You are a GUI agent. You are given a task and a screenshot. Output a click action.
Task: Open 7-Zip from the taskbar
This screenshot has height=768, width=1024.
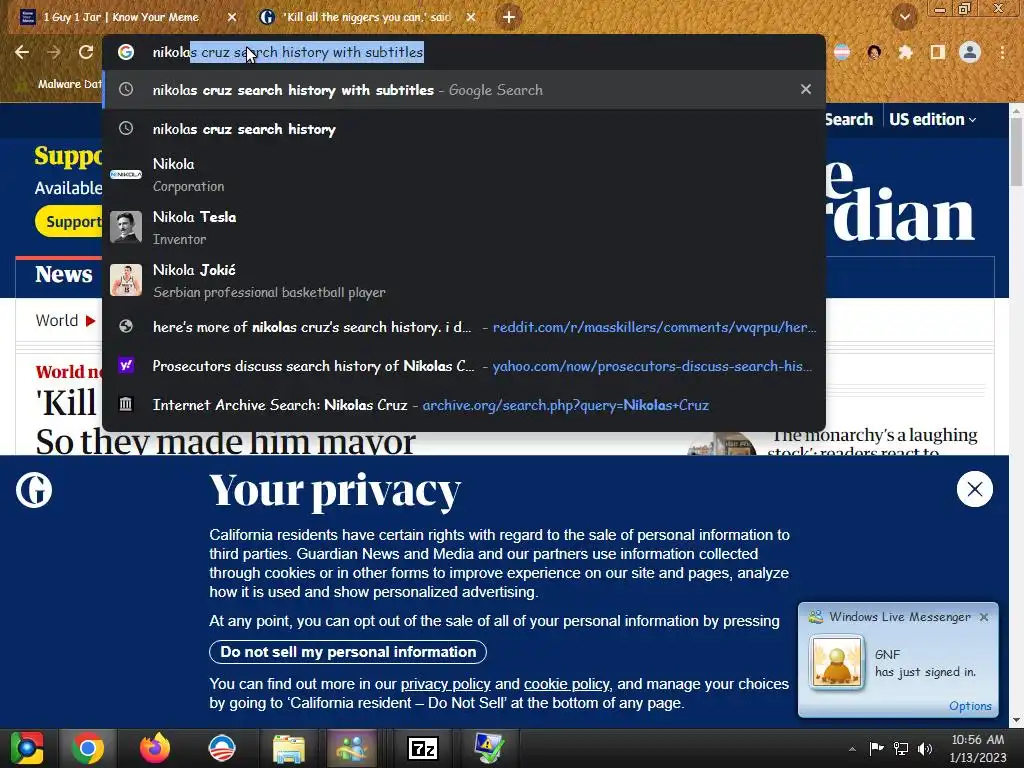point(423,748)
